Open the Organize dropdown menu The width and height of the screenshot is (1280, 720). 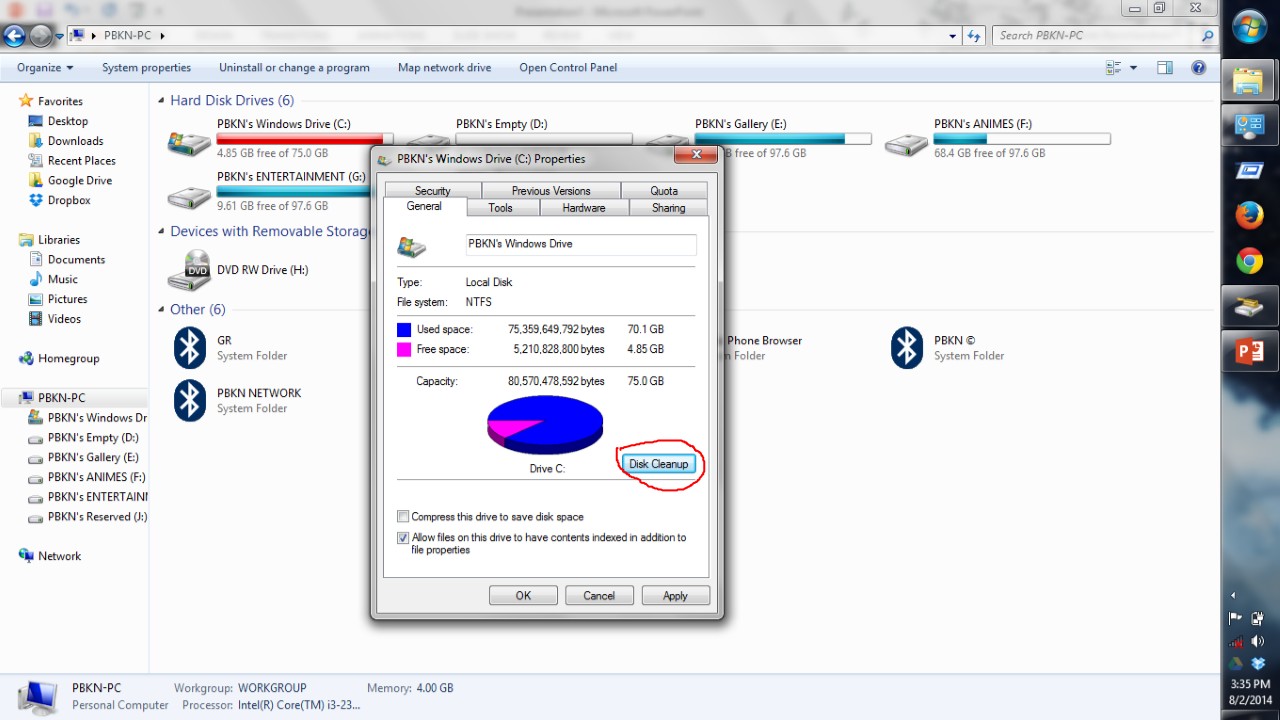[45, 68]
